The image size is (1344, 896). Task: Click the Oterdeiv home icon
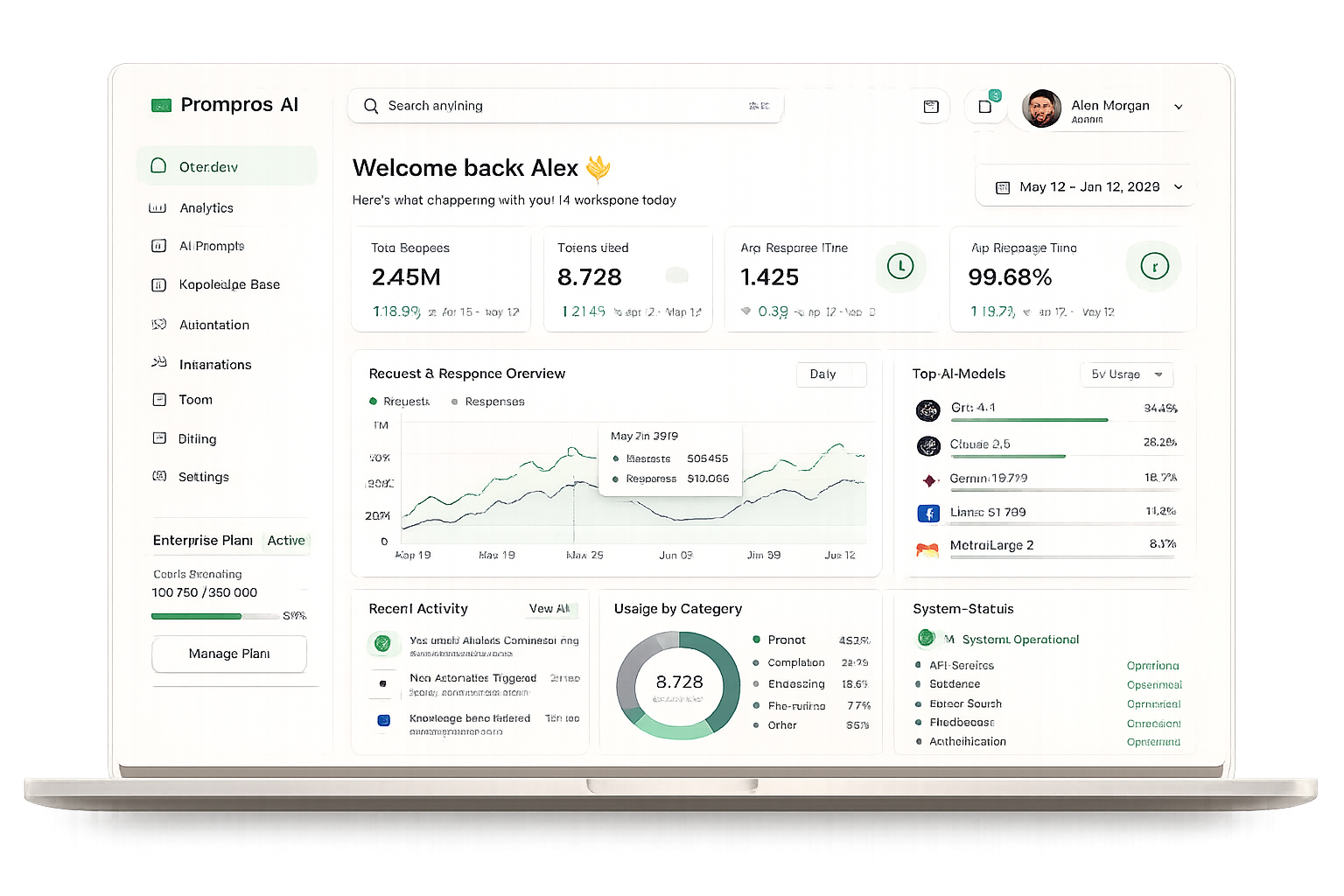[158, 165]
